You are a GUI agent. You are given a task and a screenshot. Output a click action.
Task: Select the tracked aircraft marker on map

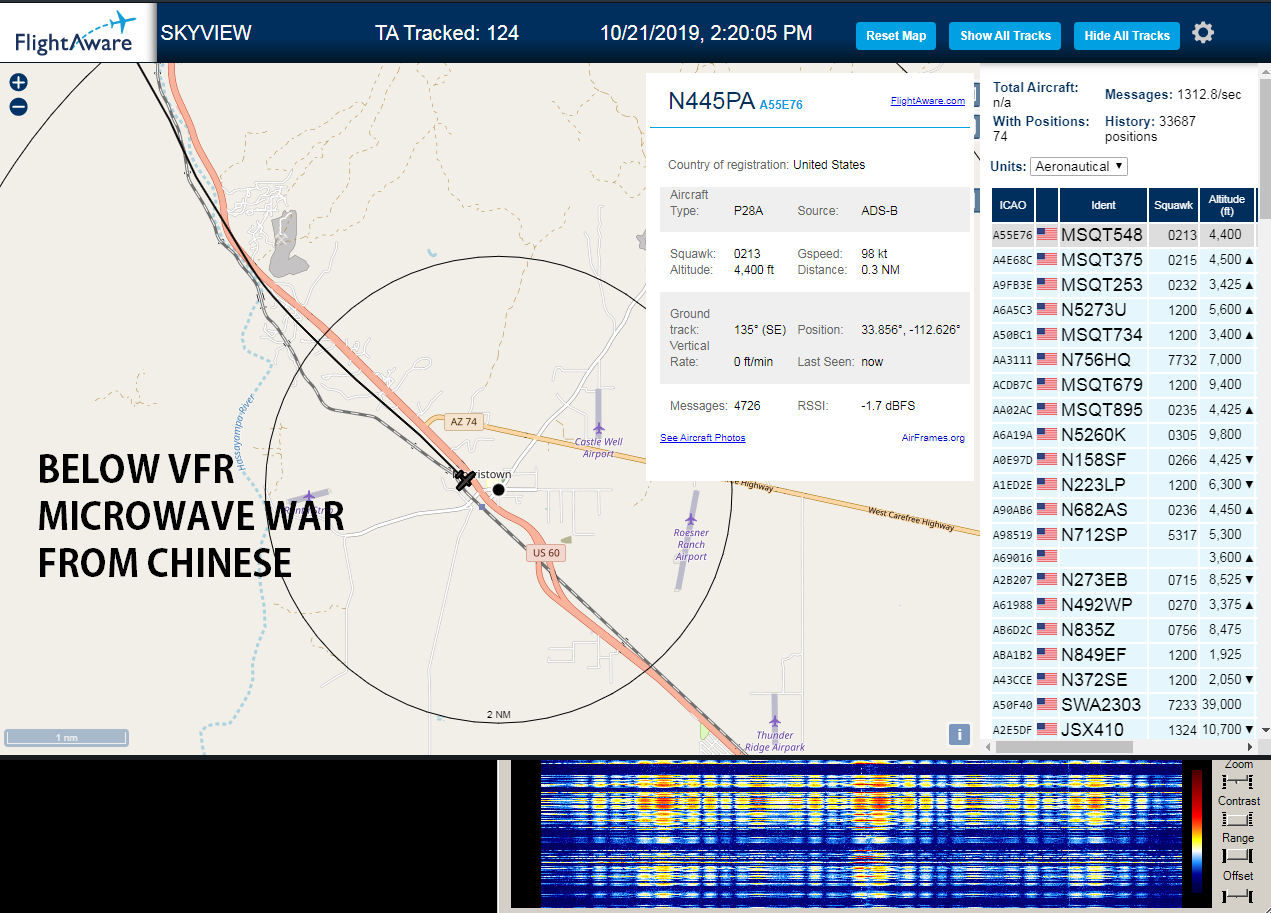point(465,480)
